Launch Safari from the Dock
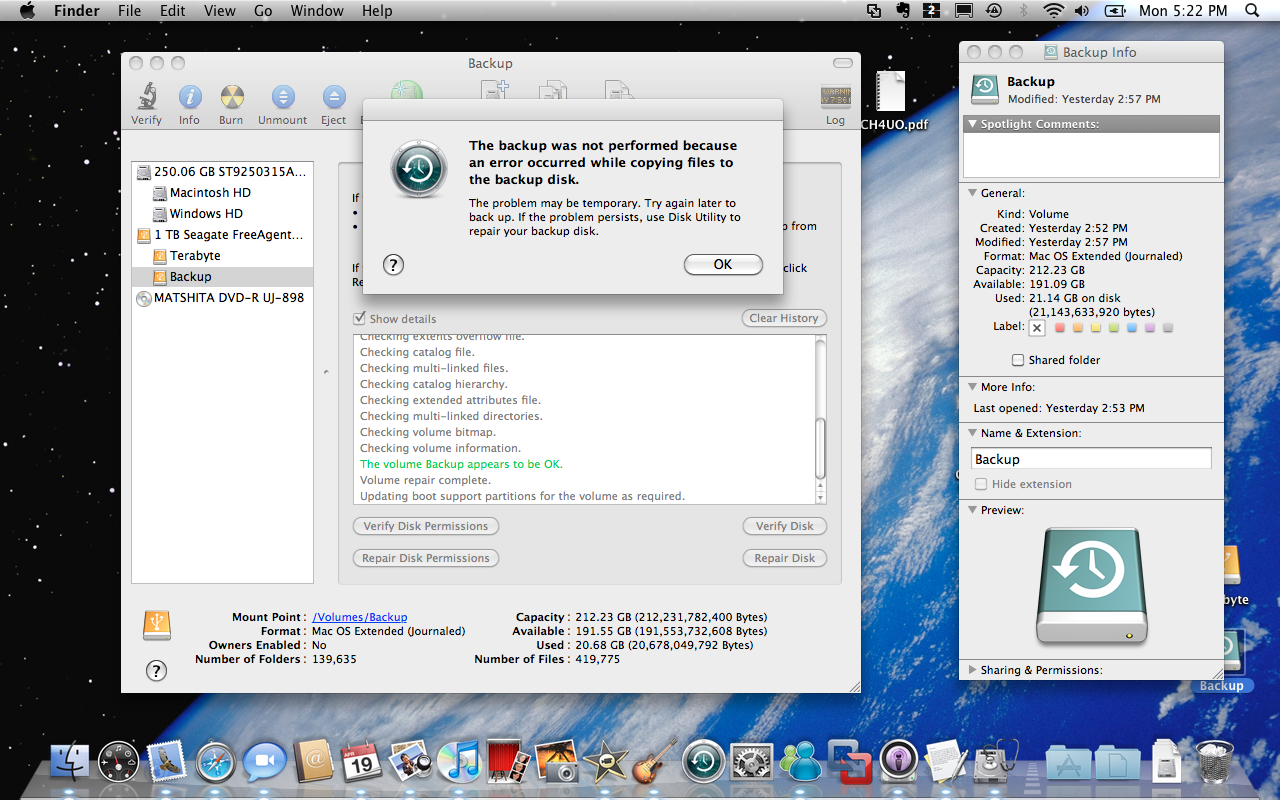This screenshot has width=1280, height=800. 216,762
